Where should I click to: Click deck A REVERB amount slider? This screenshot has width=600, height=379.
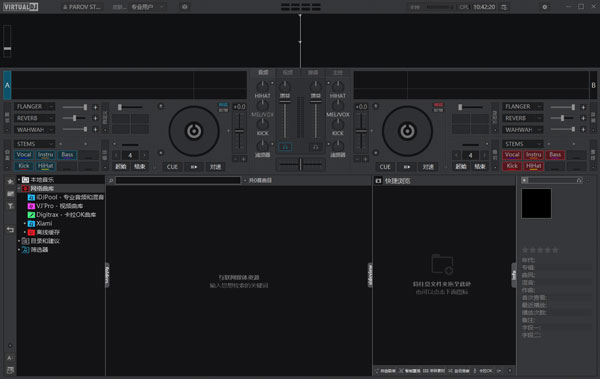[75, 118]
